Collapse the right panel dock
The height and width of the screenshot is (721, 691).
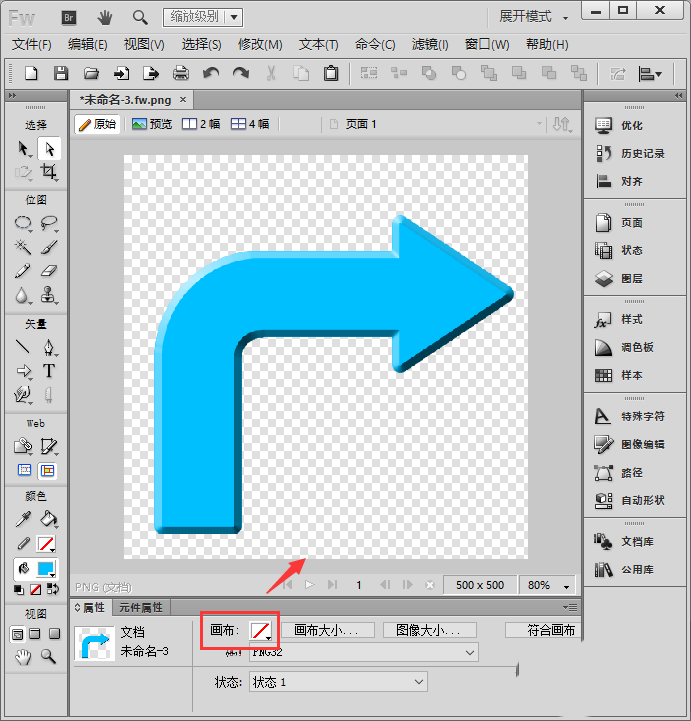(x=678, y=96)
